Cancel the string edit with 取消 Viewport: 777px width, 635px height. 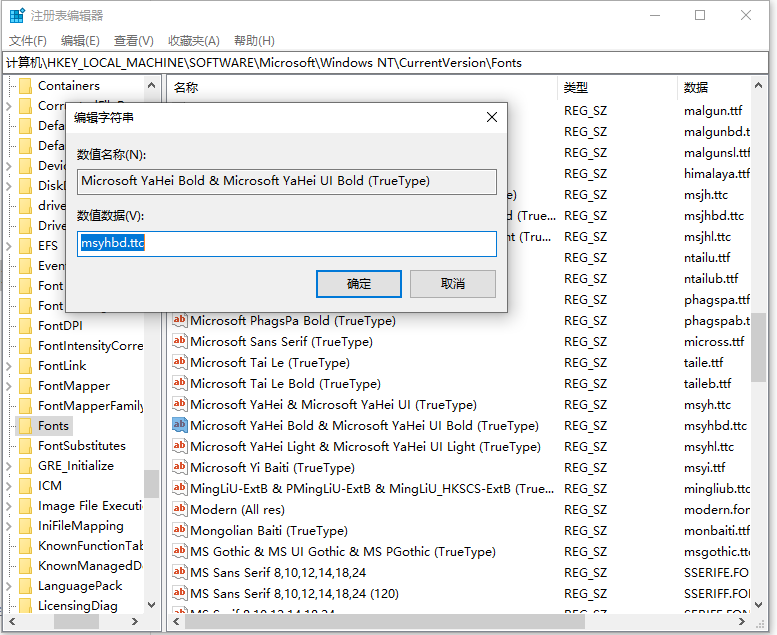tap(452, 284)
